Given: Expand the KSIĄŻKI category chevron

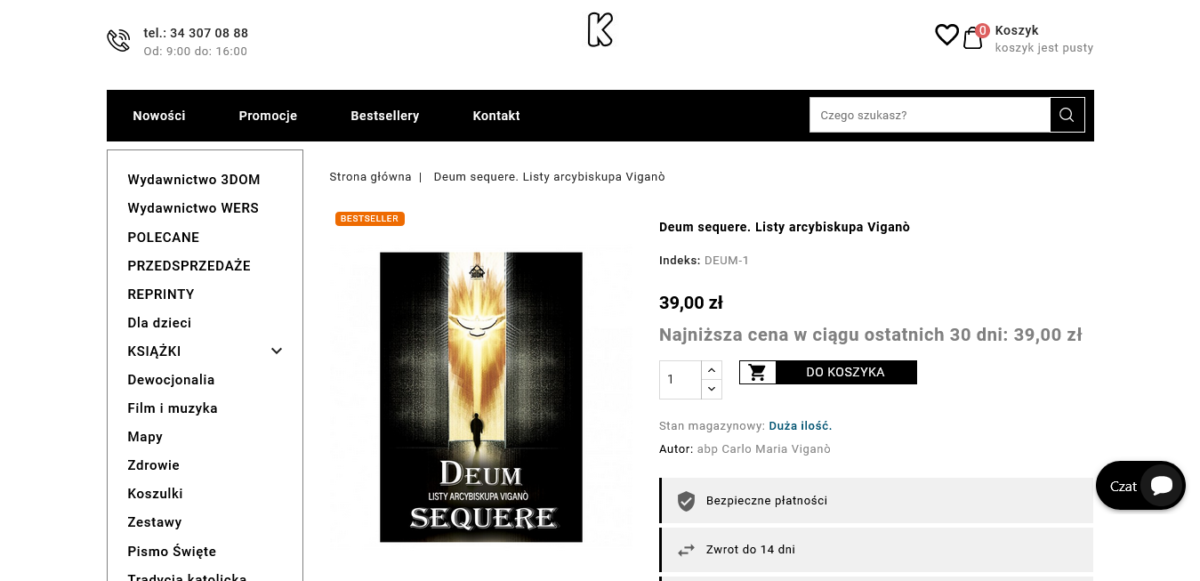Looking at the screenshot, I should [277, 351].
